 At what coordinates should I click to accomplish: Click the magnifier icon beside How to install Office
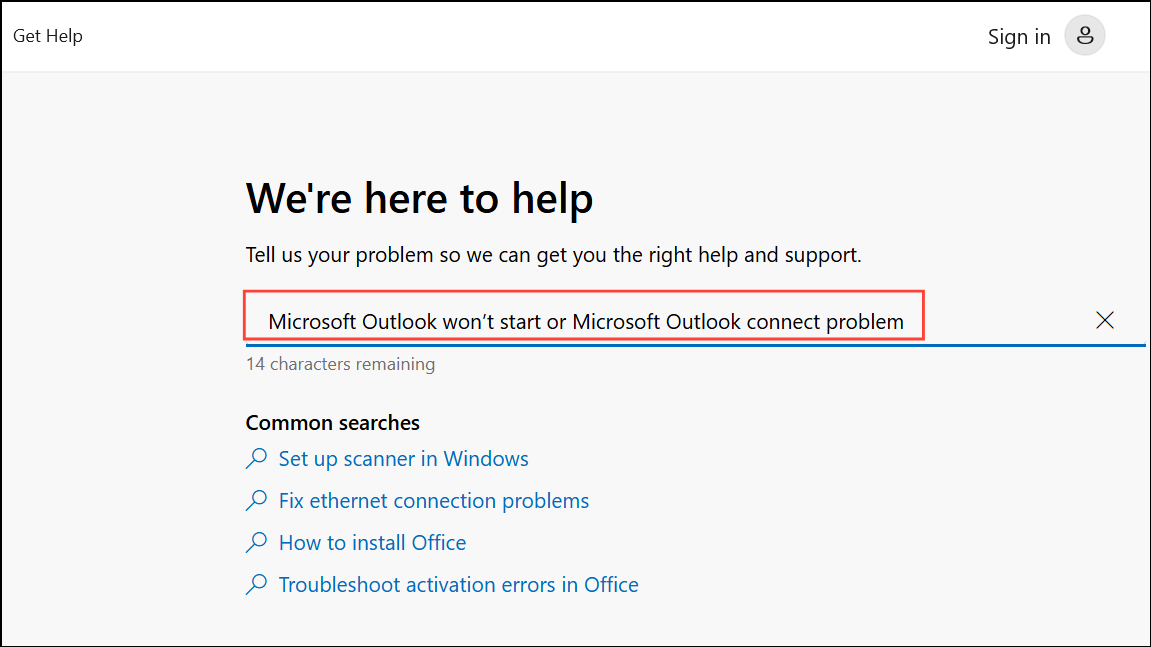click(256, 542)
